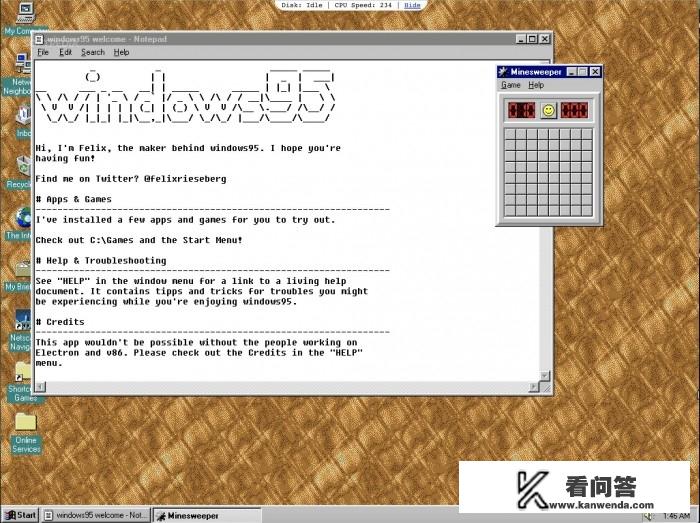Click the Notepad horizontal scrollbar right arrow
Viewport: 700px width, 523px height.
pos(534,386)
